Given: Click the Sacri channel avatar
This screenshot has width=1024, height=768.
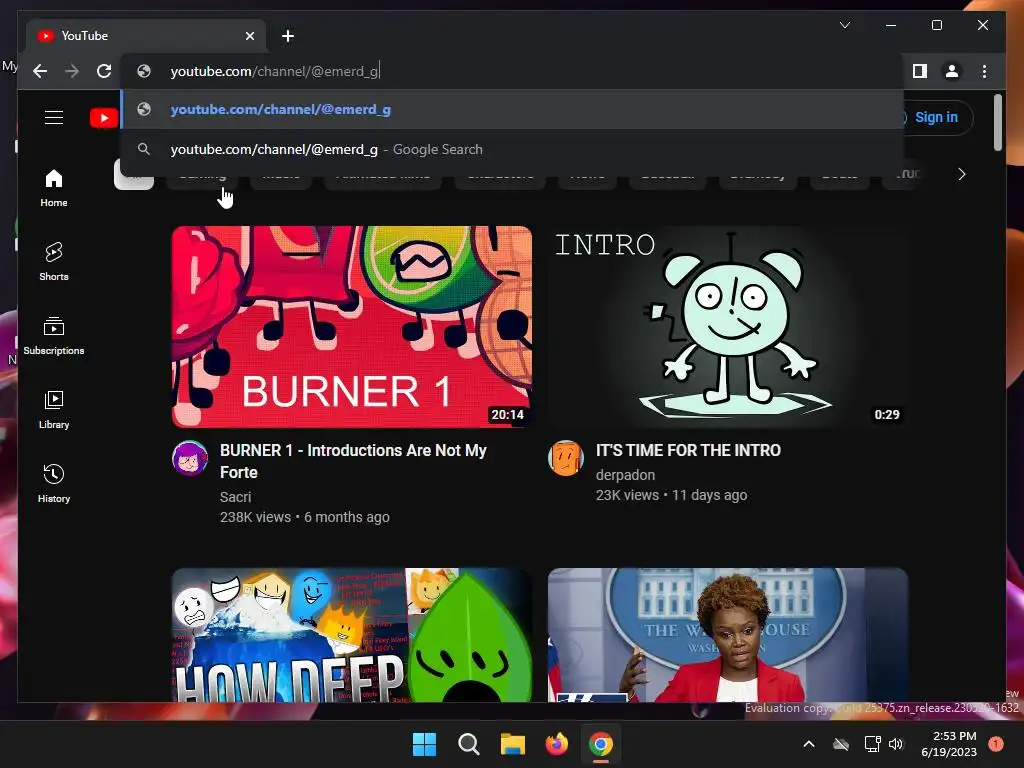Looking at the screenshot, I should [190, 458].
